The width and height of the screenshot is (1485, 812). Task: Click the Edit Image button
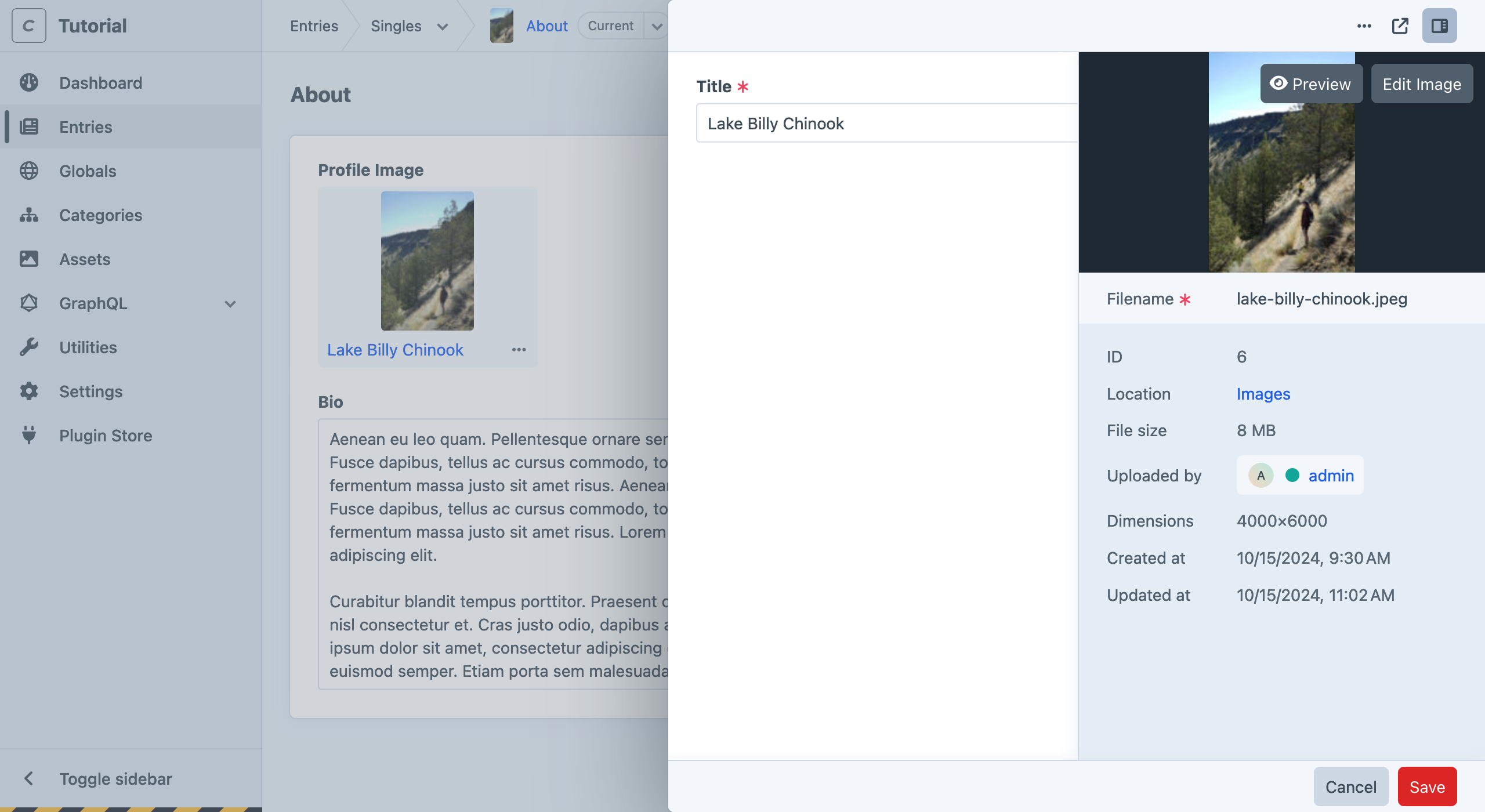click(1422, 84)
